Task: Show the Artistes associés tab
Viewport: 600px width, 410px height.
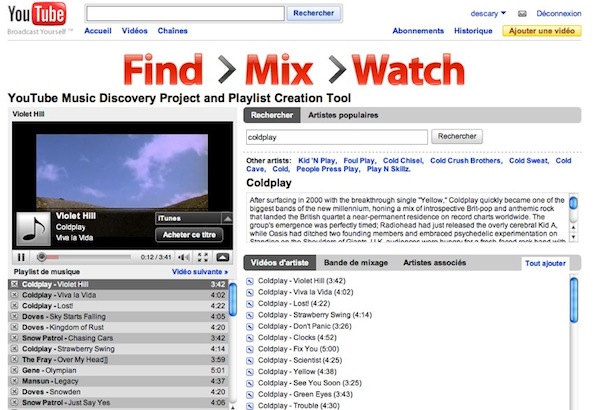Action: pos(435,263)
